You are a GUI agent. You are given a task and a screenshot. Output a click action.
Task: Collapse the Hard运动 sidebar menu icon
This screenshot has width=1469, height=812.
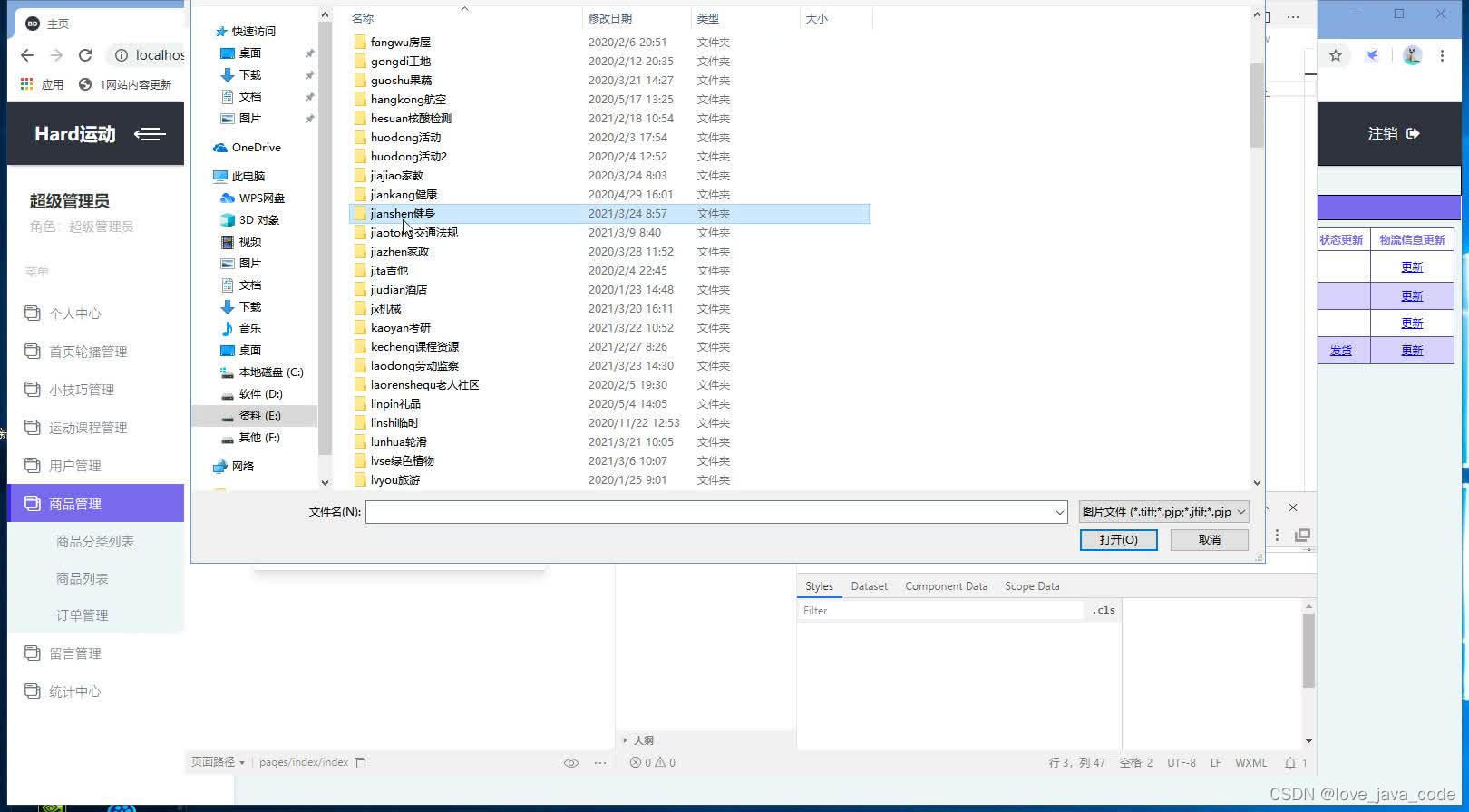150,134
